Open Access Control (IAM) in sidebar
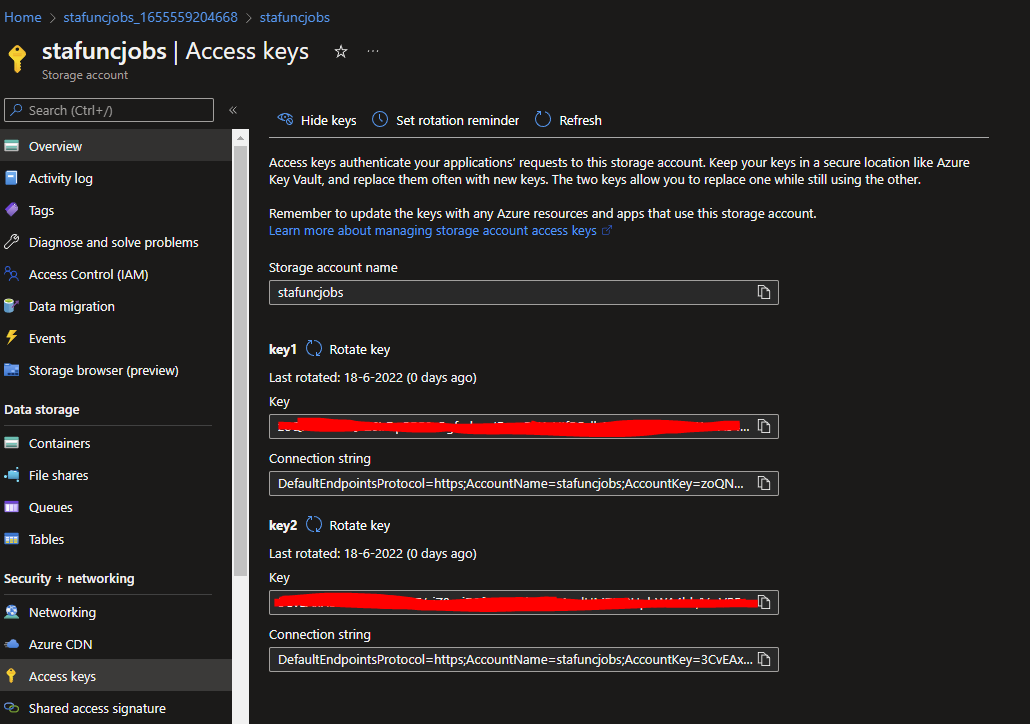This screenshot has height=724, width=1030. coord(88,274)
